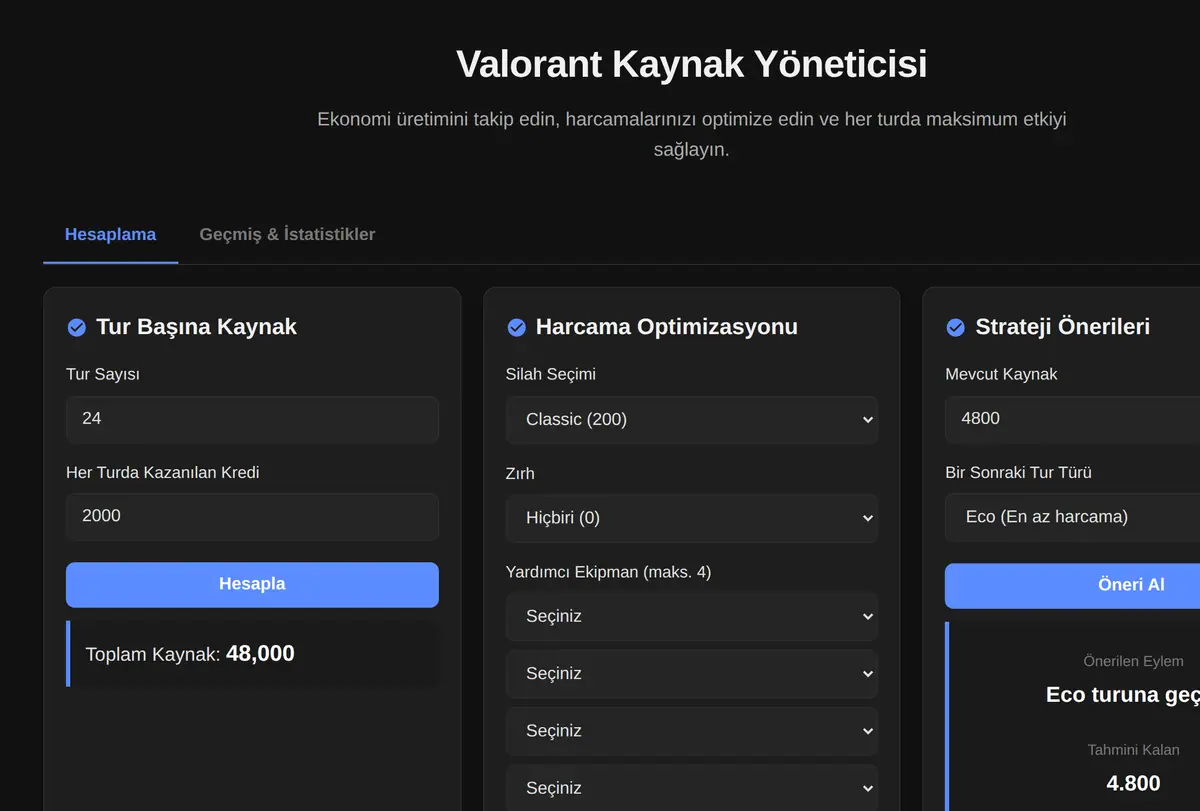Viewport: 1200px width, 811px height.
Task: Click the Strateji Önerileri card title
Action: click(x=1062, y=327)
